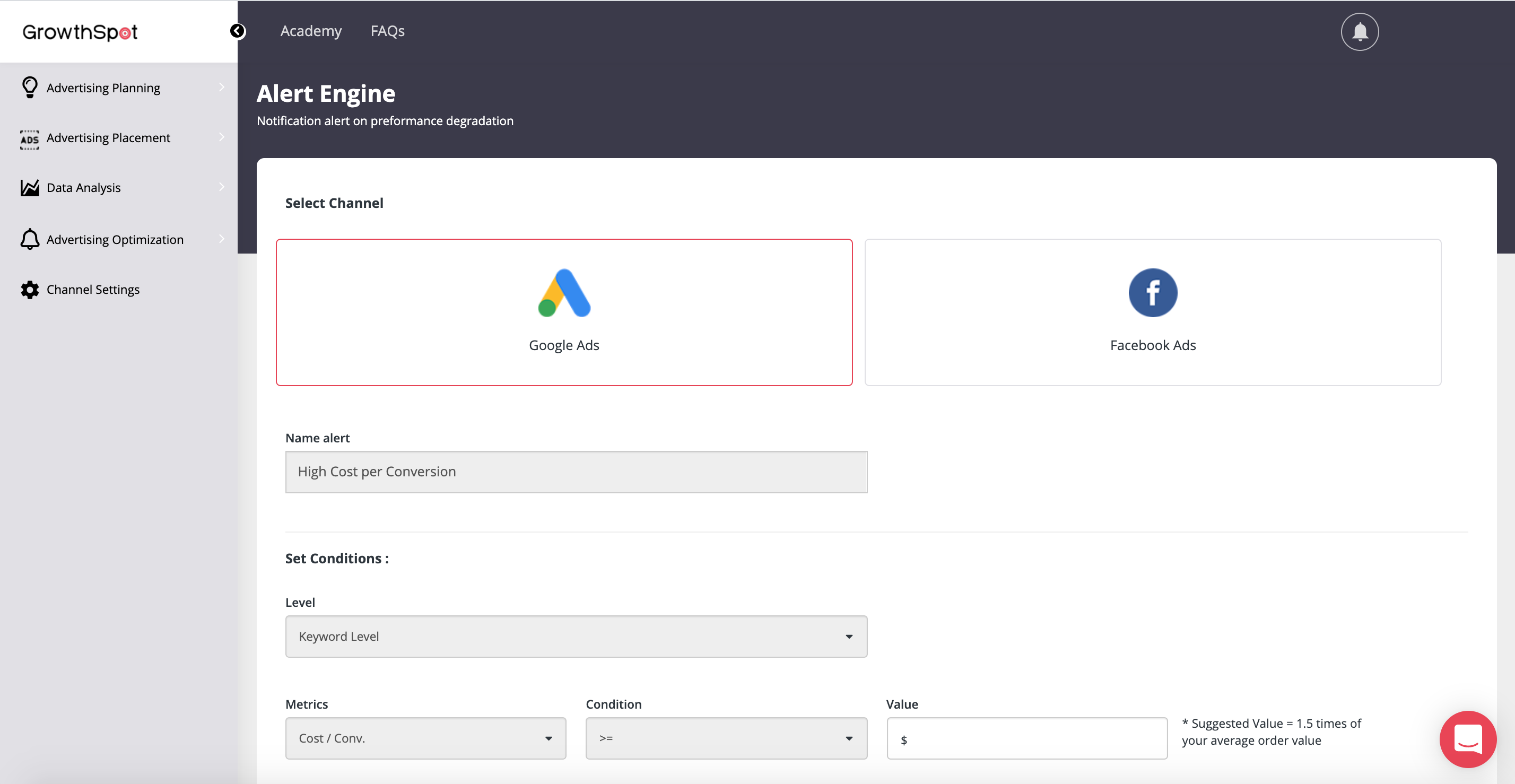Open the live chat widget
This screenshot has width=1515, height=784.
click(1467, 739)
